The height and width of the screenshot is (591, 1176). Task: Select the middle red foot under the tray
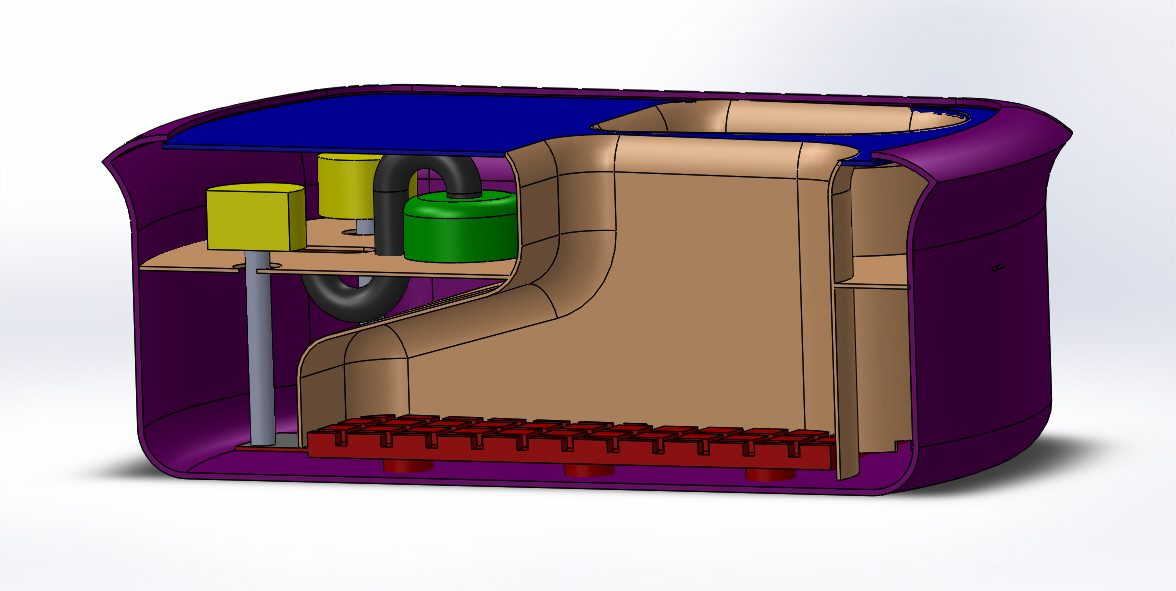click(588, 470)
